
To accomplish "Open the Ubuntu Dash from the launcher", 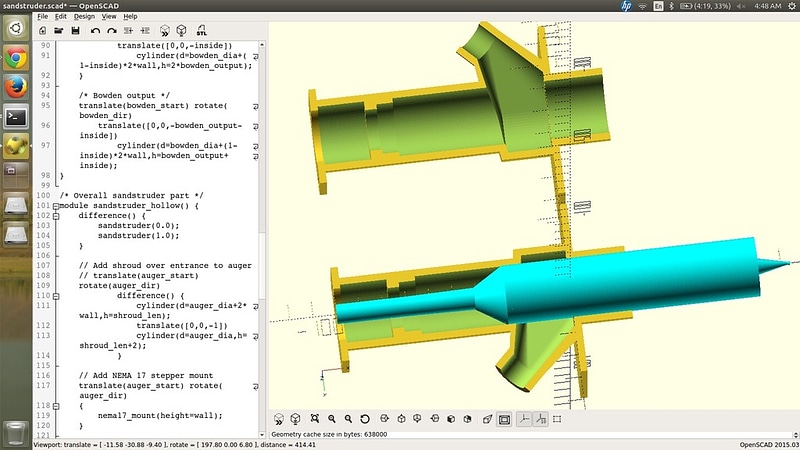I will pyautogui.click(x=16, y=28).
